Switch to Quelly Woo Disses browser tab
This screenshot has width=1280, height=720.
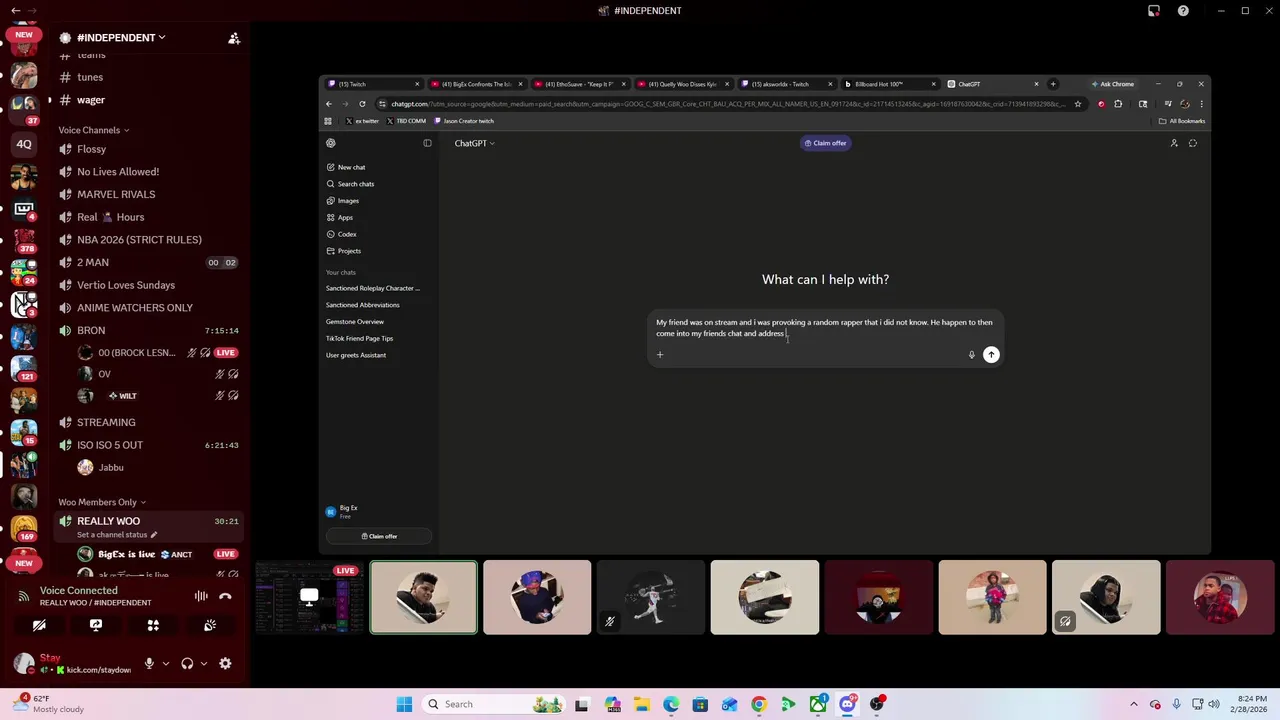pos(682,84)
